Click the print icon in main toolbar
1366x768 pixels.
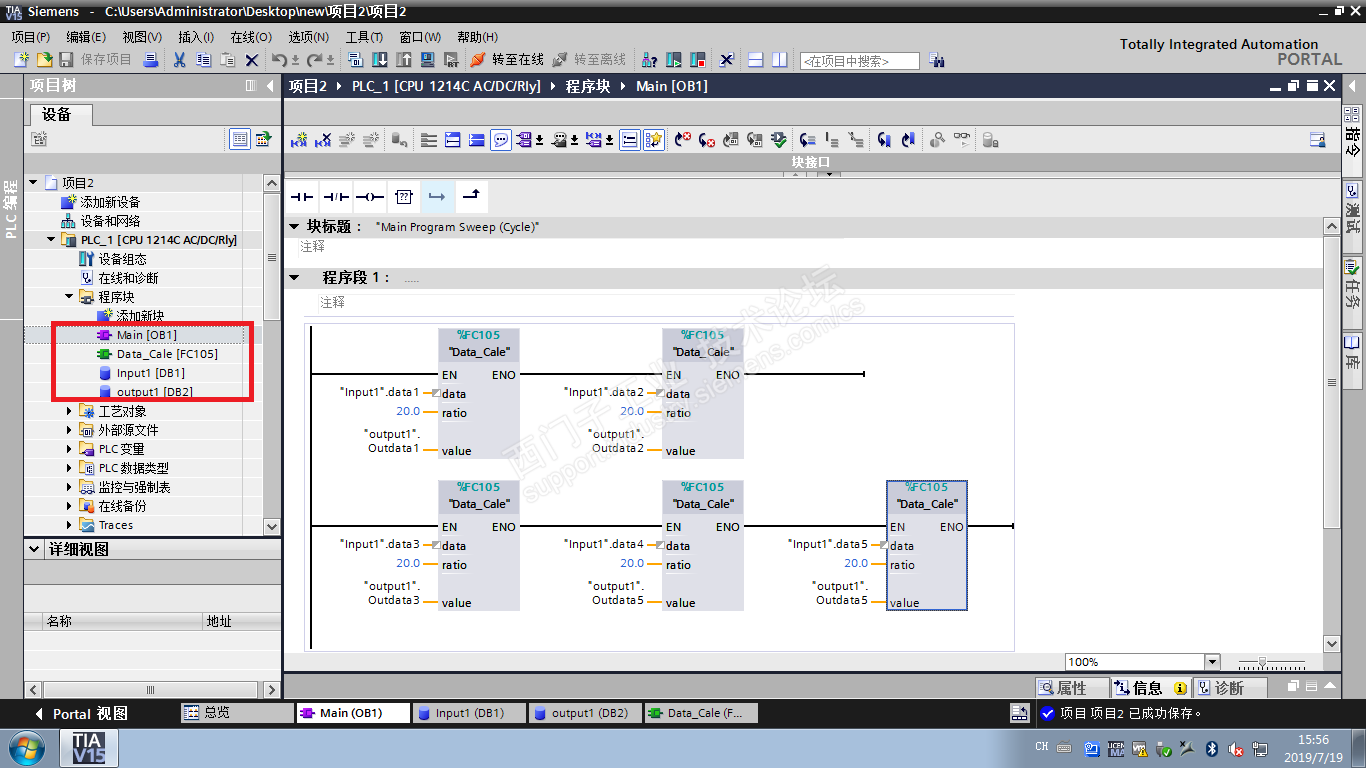[150, 60]
